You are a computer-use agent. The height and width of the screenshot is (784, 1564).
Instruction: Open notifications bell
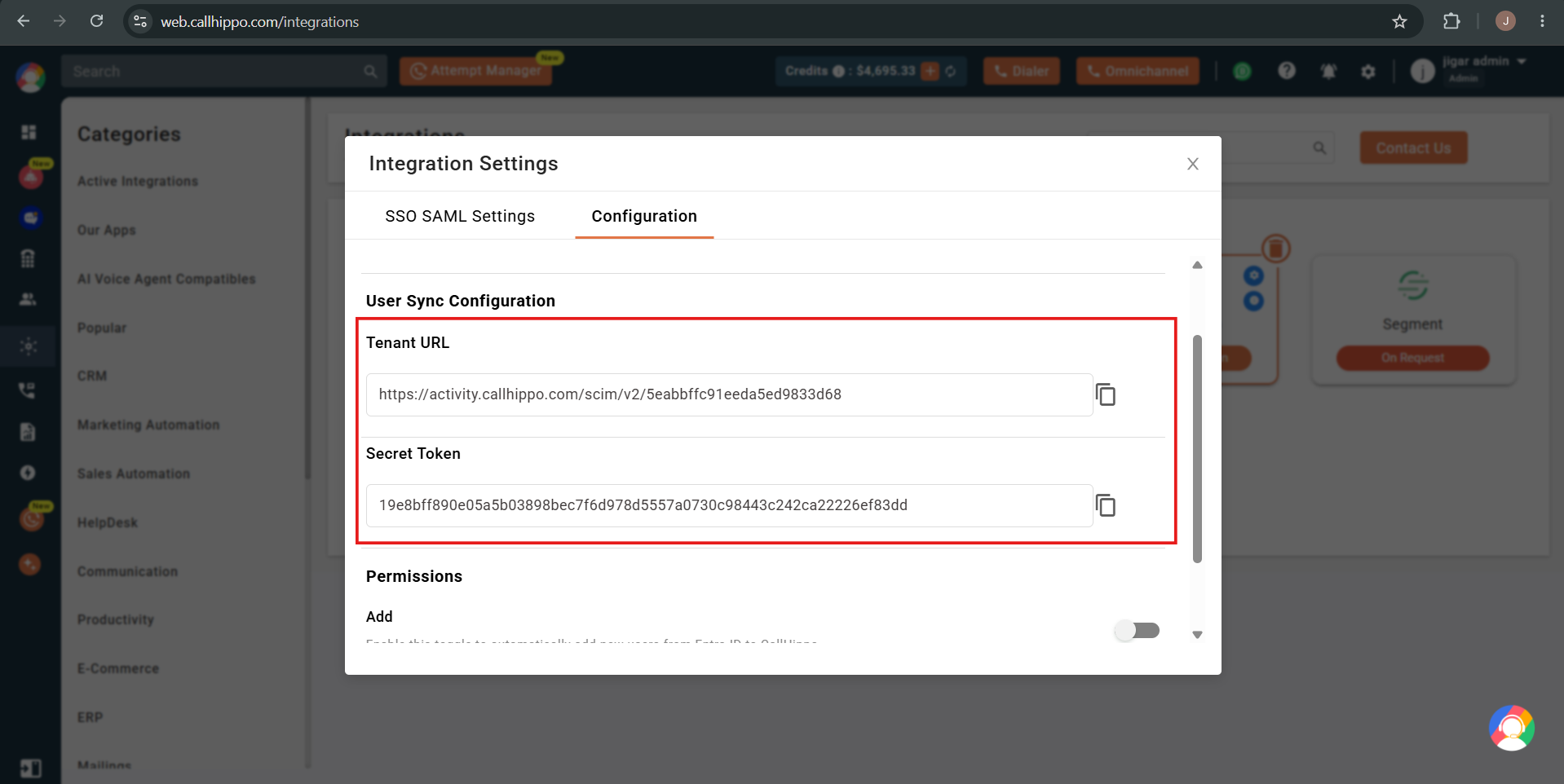click(1328, 71)
